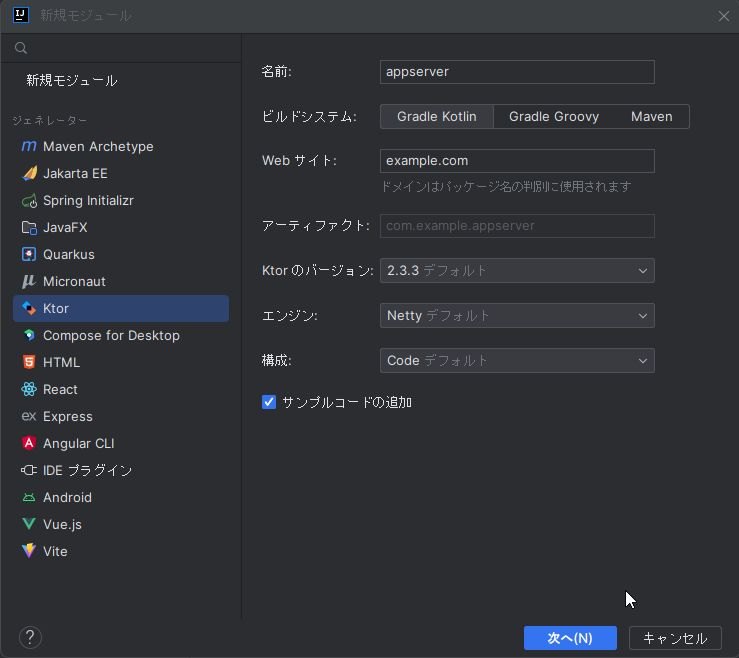Select the Ktor text label
Screen dimensions: 739x658
click(56, 308)
